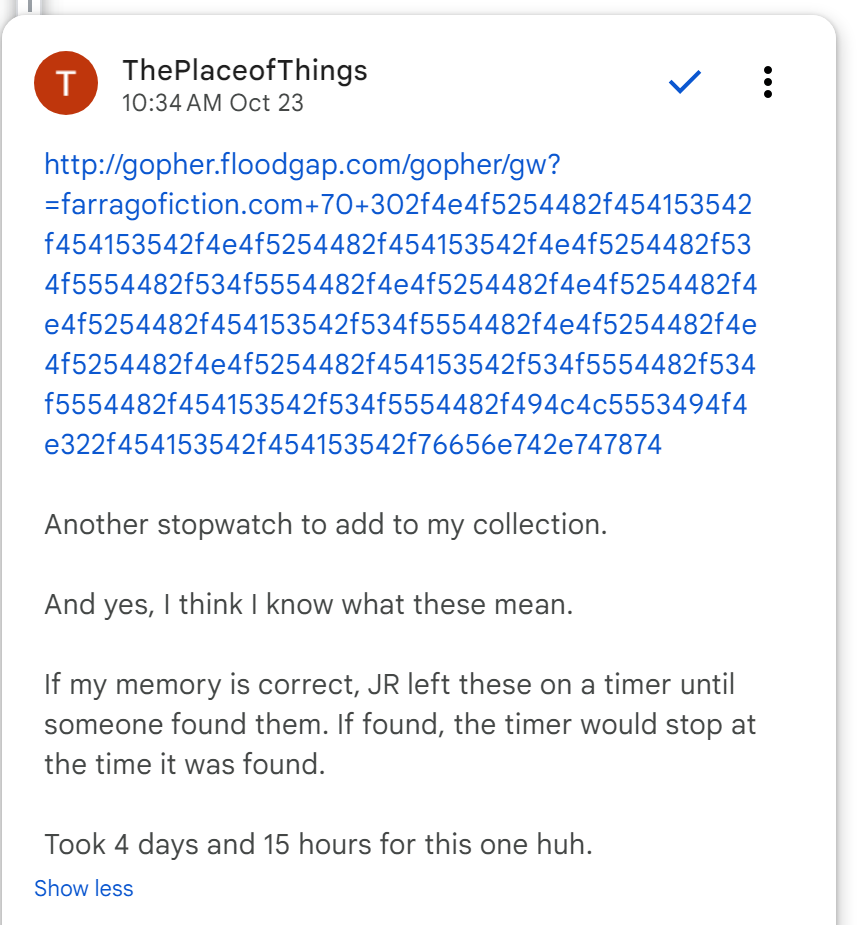Resolve the comment with the checkmark icon
Screen dimensions: 858x925
click(x=685, y=83)
